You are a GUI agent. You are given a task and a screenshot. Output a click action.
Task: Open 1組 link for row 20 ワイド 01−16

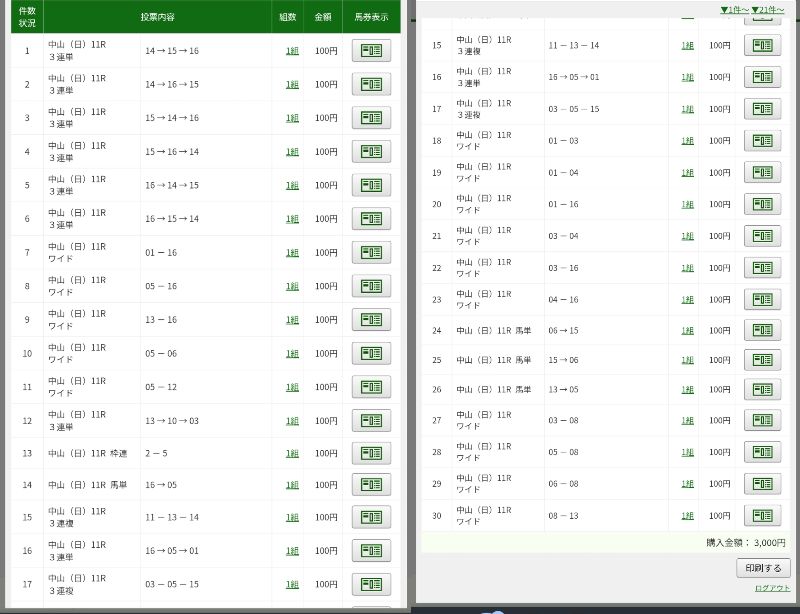click(x=688, y=204)
